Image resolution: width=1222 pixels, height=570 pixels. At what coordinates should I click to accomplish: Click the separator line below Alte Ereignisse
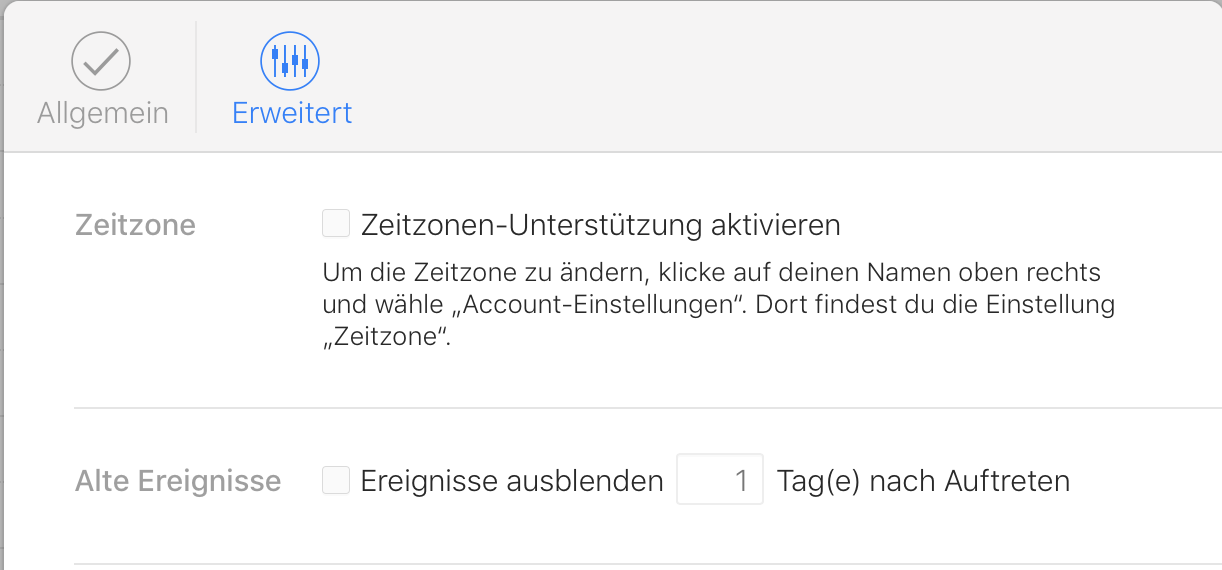tap(640, 564)
